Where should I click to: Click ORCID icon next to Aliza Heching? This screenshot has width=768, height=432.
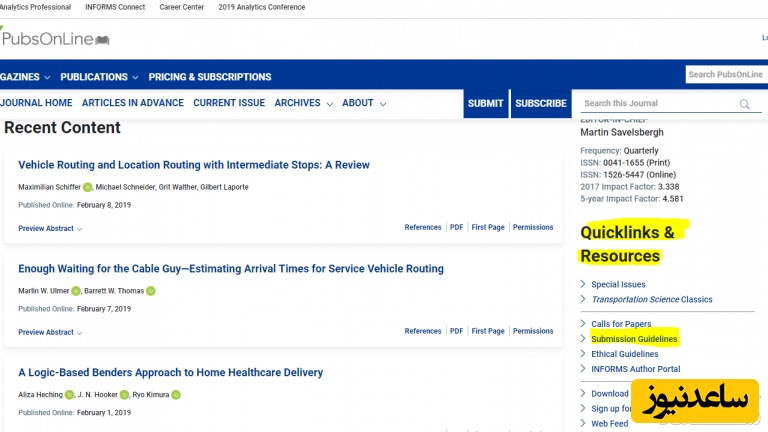click(69, 395)
